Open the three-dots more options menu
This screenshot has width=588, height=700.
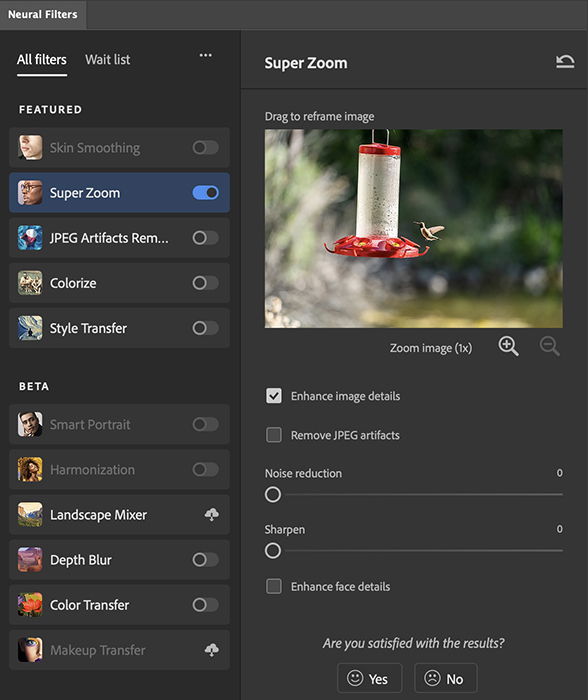tap(205, 55)
